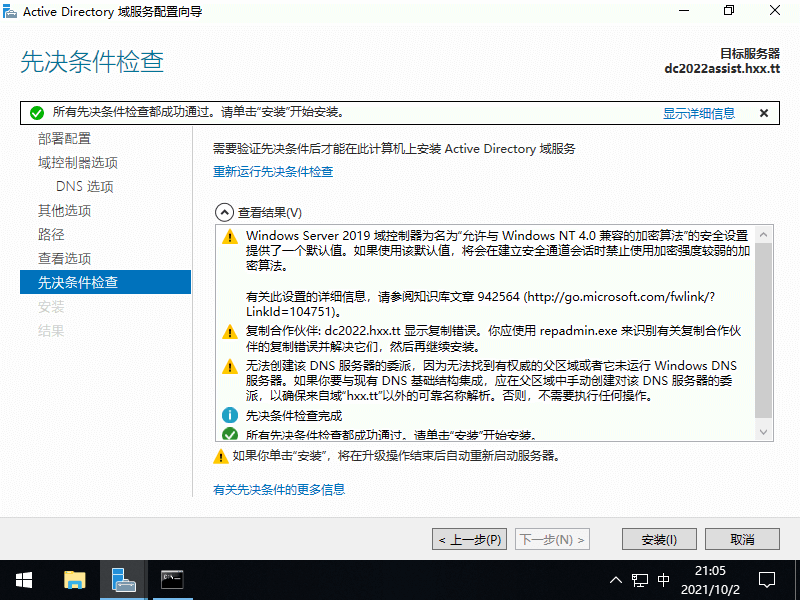Screen dimensions: 800x600
Task: Go to 其他选项 step in sidebar
Action: tap(64, 211)
